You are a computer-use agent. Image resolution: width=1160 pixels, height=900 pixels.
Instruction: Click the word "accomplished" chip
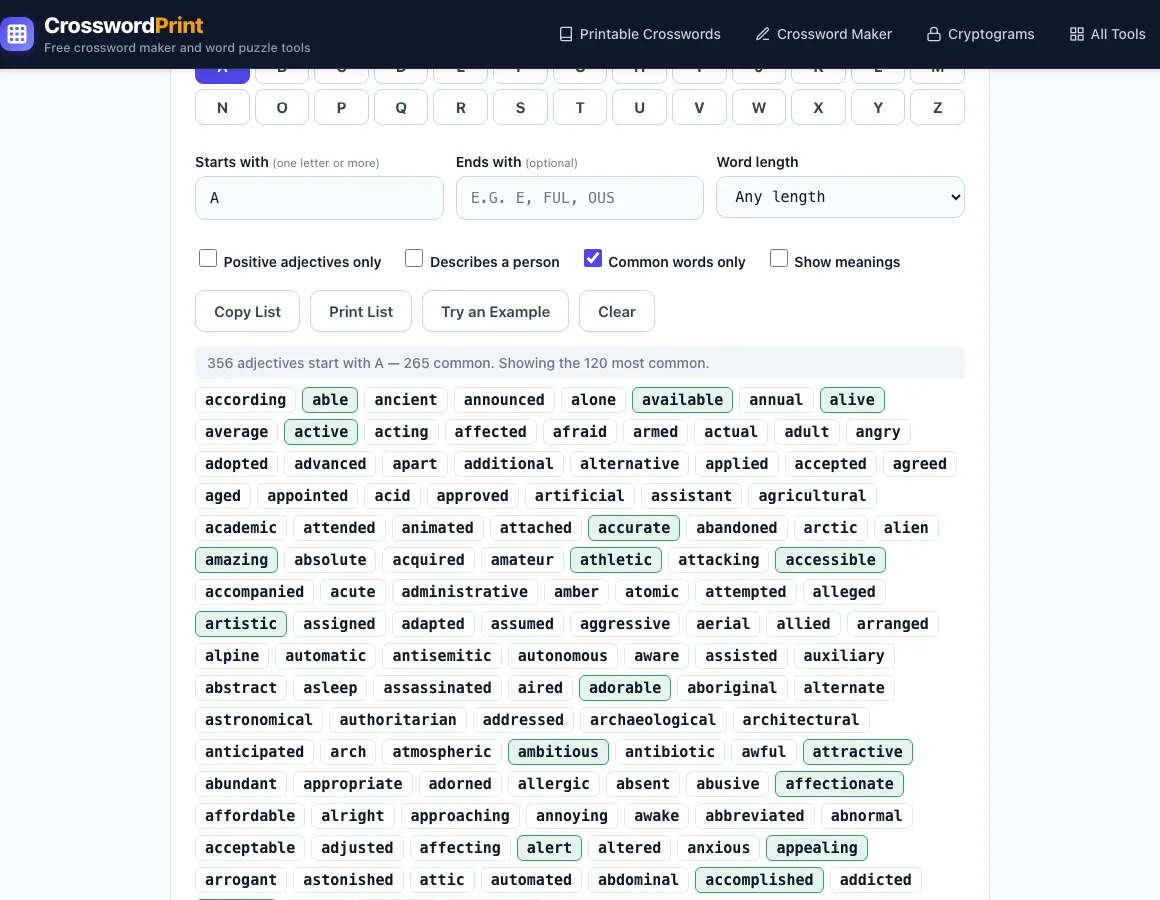click(759, 880)
